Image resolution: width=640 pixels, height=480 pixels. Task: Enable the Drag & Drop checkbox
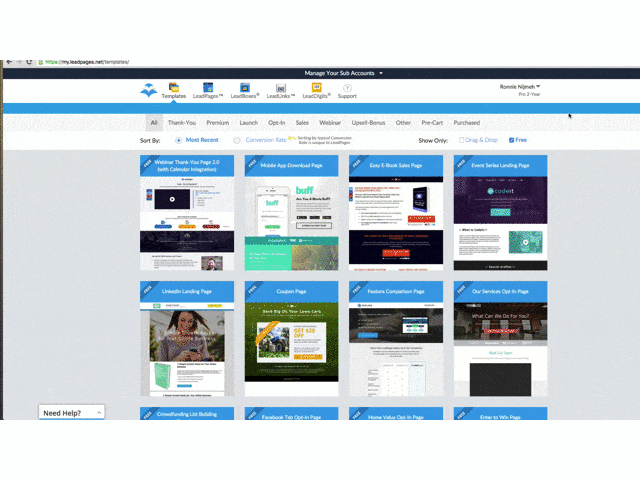point(462,140)
